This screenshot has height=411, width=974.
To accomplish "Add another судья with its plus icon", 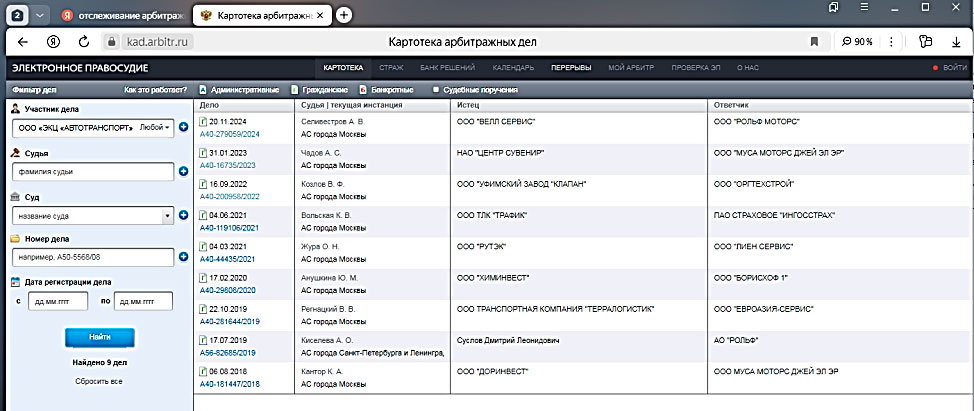I will point(183,171).
